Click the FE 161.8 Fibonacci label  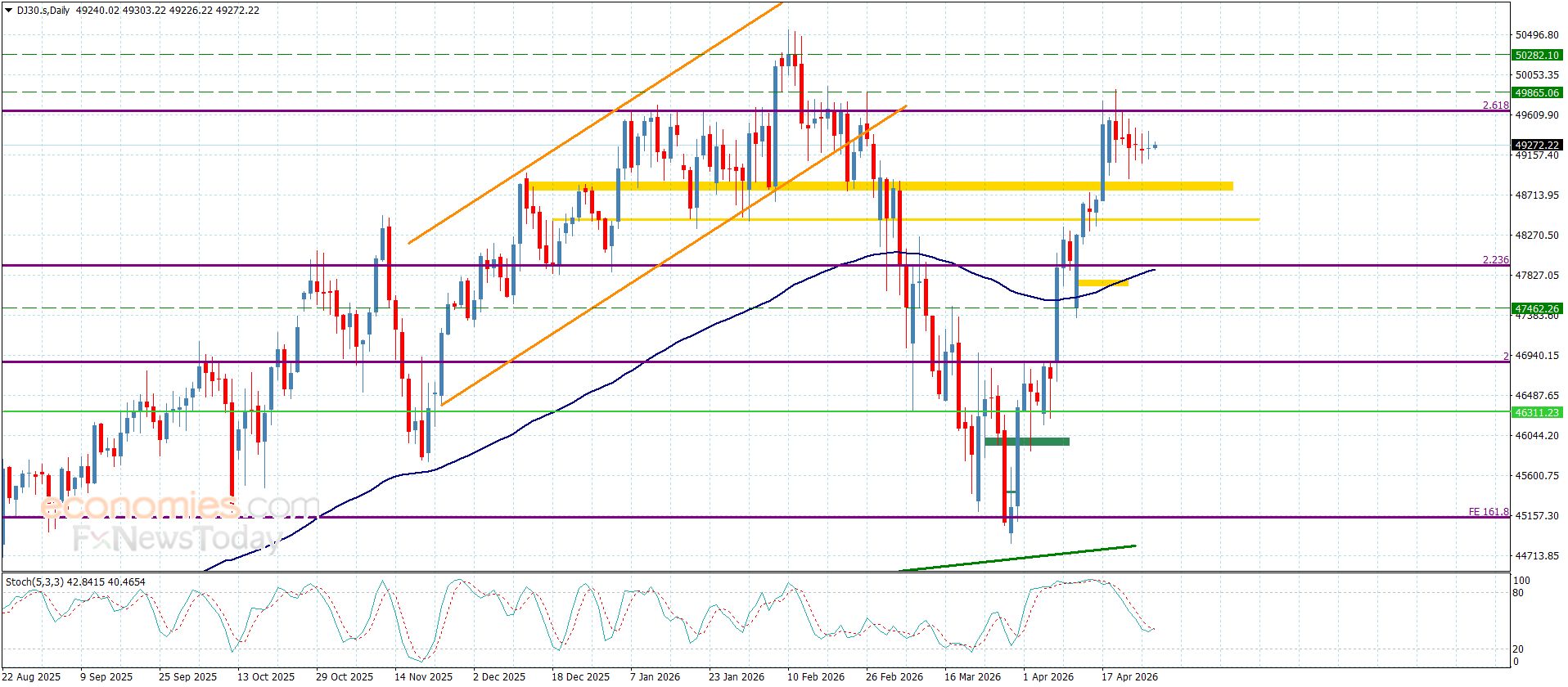click(1488, 512)
